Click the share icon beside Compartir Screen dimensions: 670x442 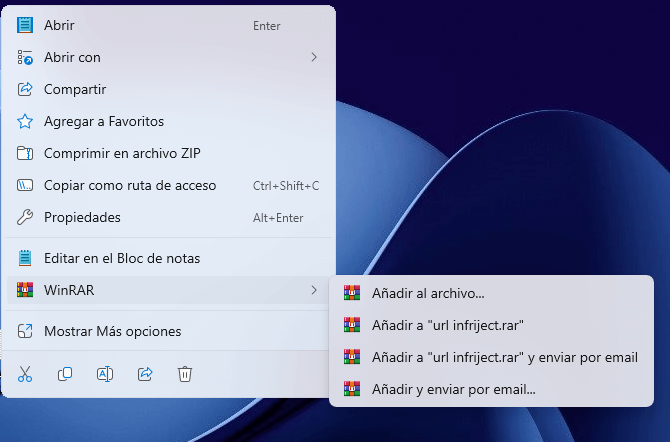[25, 89]
